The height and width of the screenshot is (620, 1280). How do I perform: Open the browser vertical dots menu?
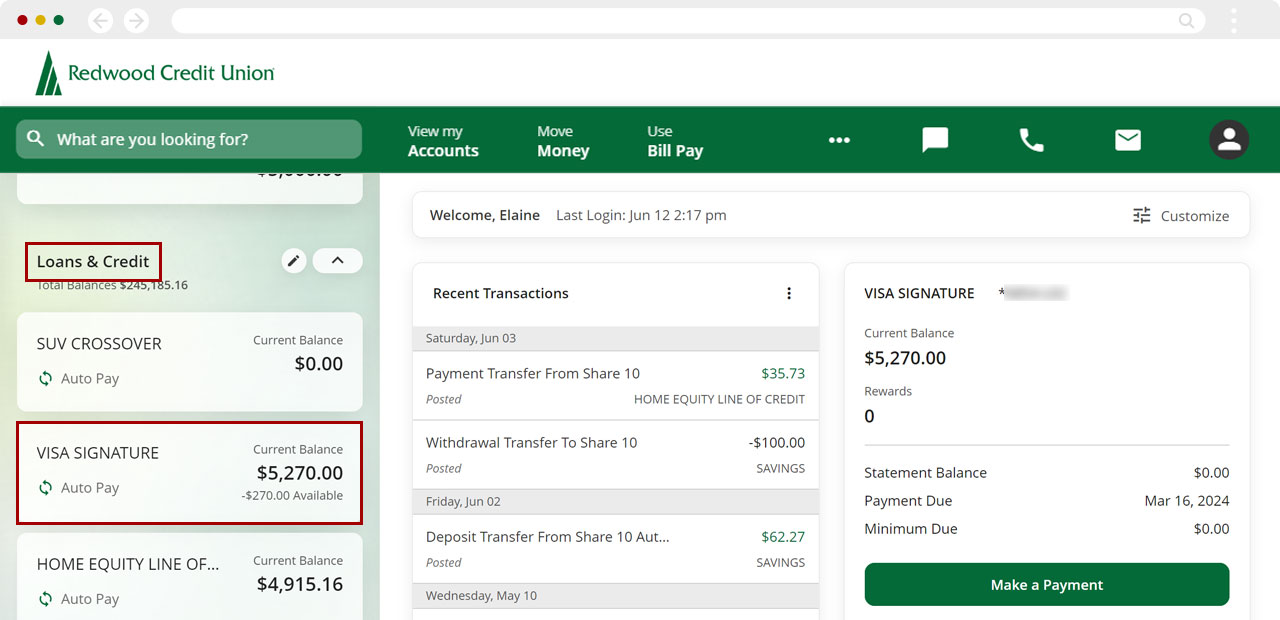[1234, 20]
